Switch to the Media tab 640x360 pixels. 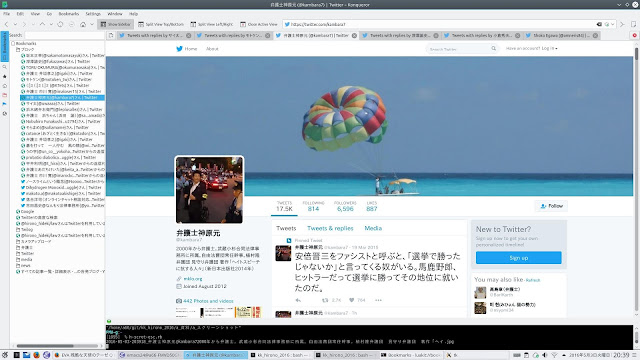click(x=373, y=228)
